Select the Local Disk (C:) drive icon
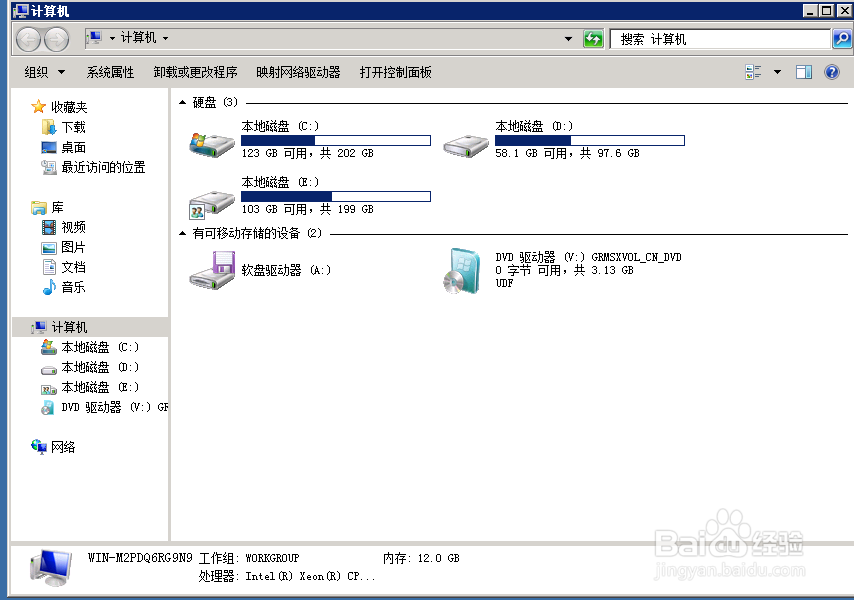Viewport: 854px width, 600px height. (211, 144)
